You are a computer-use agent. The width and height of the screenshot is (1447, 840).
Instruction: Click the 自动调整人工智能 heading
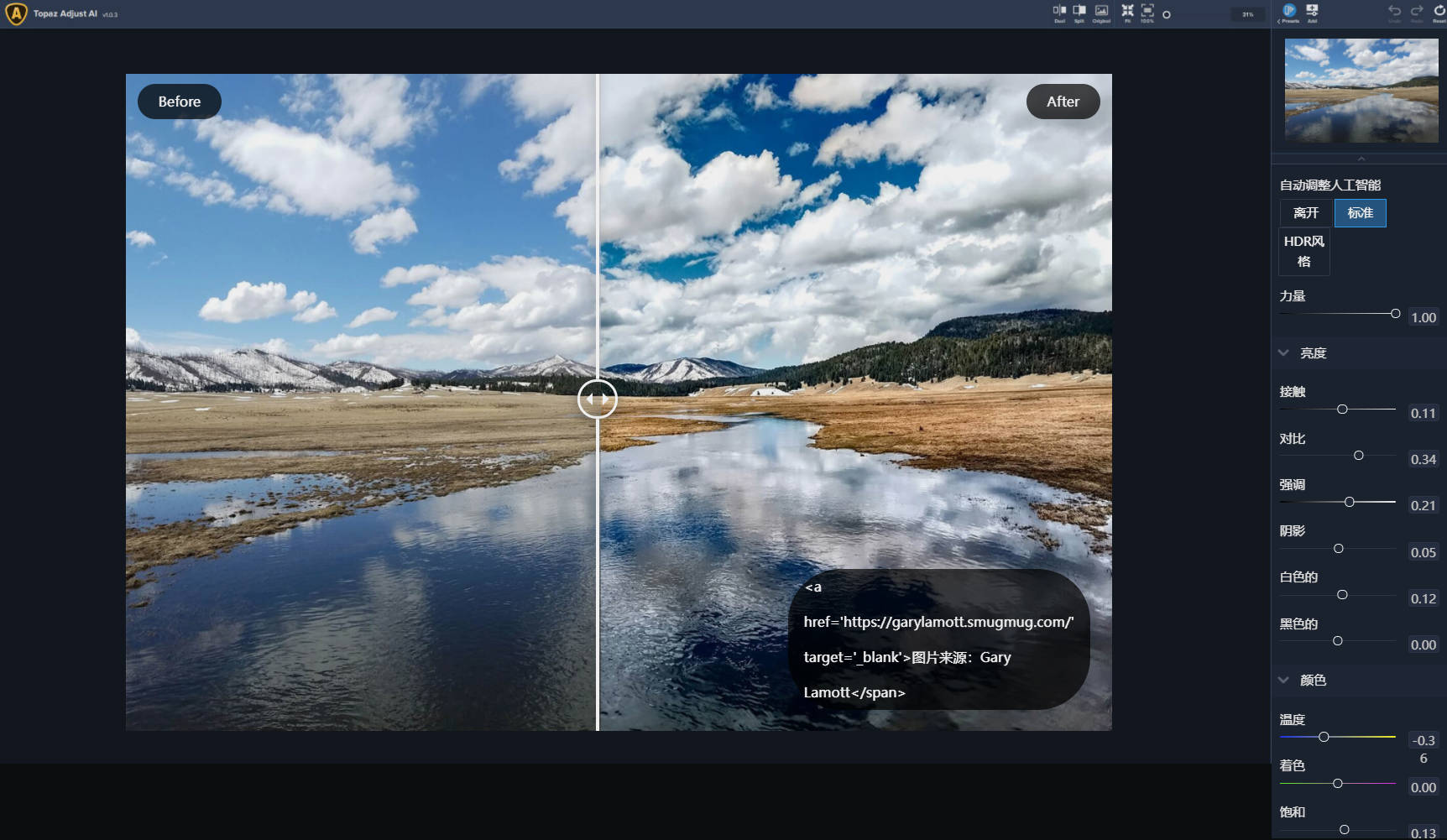1330,185
